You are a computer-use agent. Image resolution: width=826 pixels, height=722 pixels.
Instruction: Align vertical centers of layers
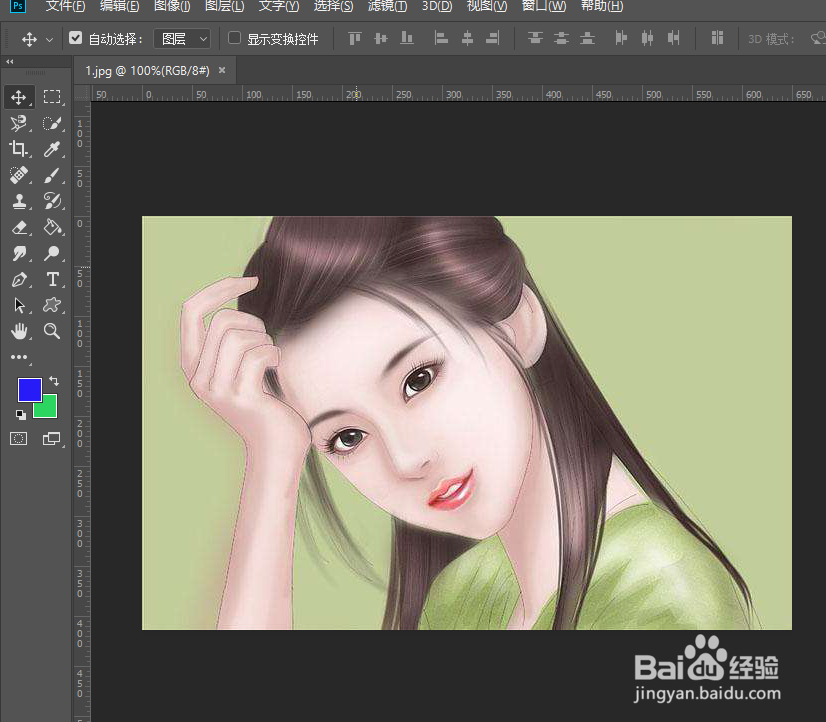coord(380,38)
